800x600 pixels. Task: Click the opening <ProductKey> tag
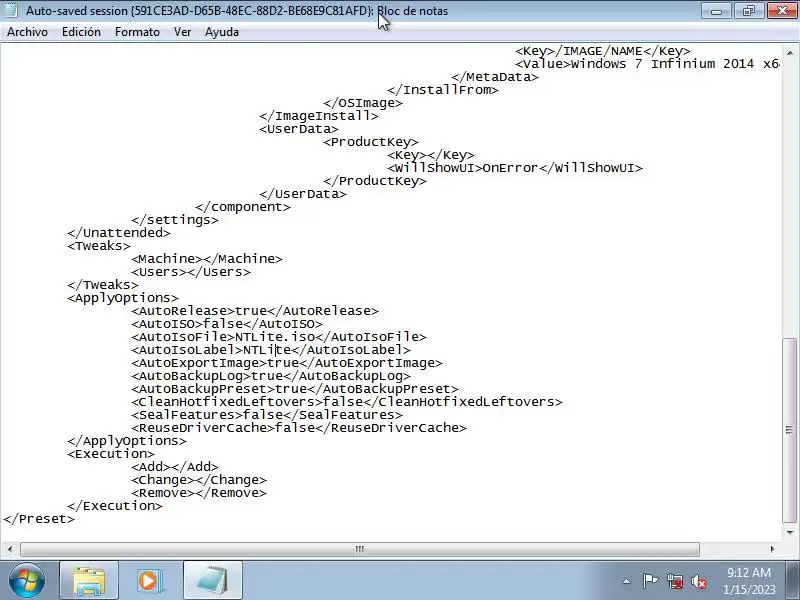(x=370, y=142)
